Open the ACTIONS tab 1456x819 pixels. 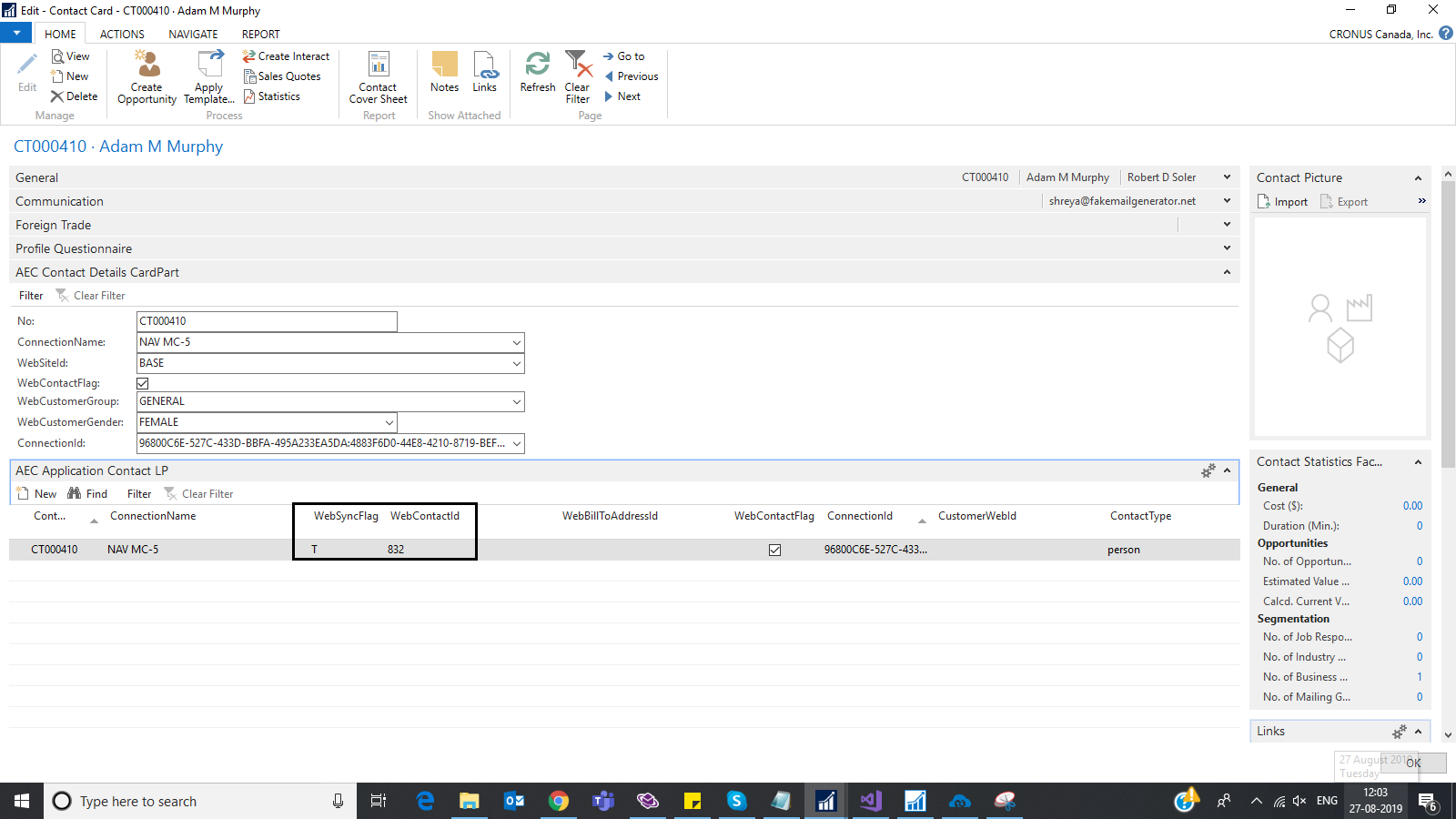(121, 34)
